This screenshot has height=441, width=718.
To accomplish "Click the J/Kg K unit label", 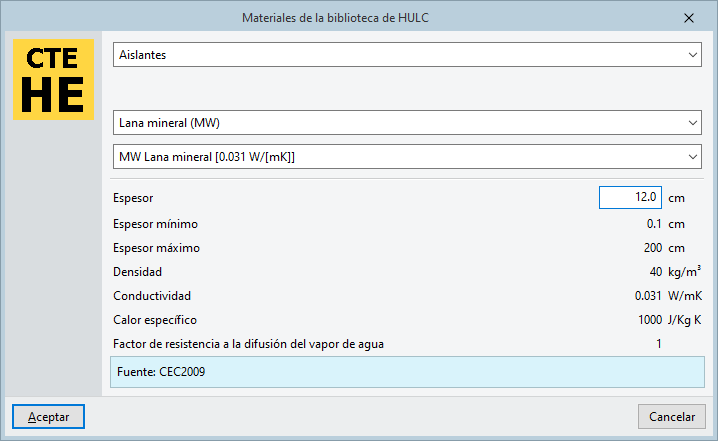I will (685, 320).
